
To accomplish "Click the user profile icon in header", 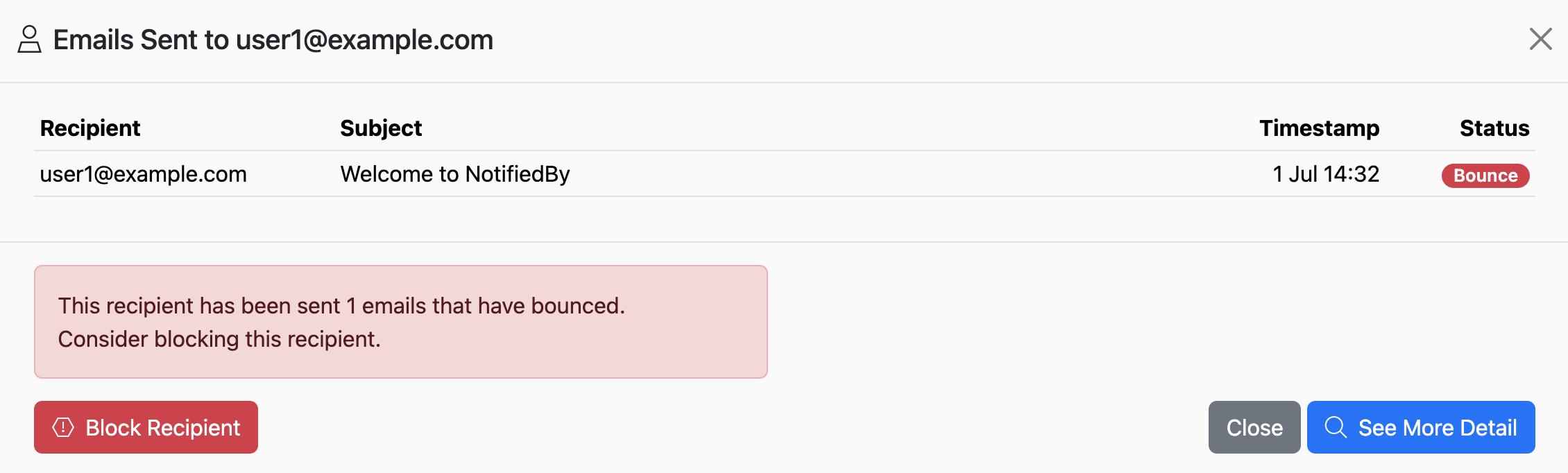I will pyautogui.click(x=29, y=40).
